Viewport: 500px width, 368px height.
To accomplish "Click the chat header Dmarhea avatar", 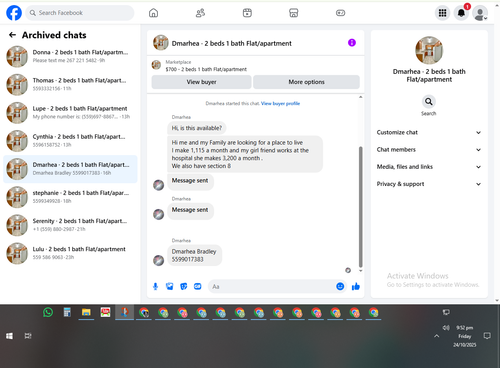I will 161,43.
